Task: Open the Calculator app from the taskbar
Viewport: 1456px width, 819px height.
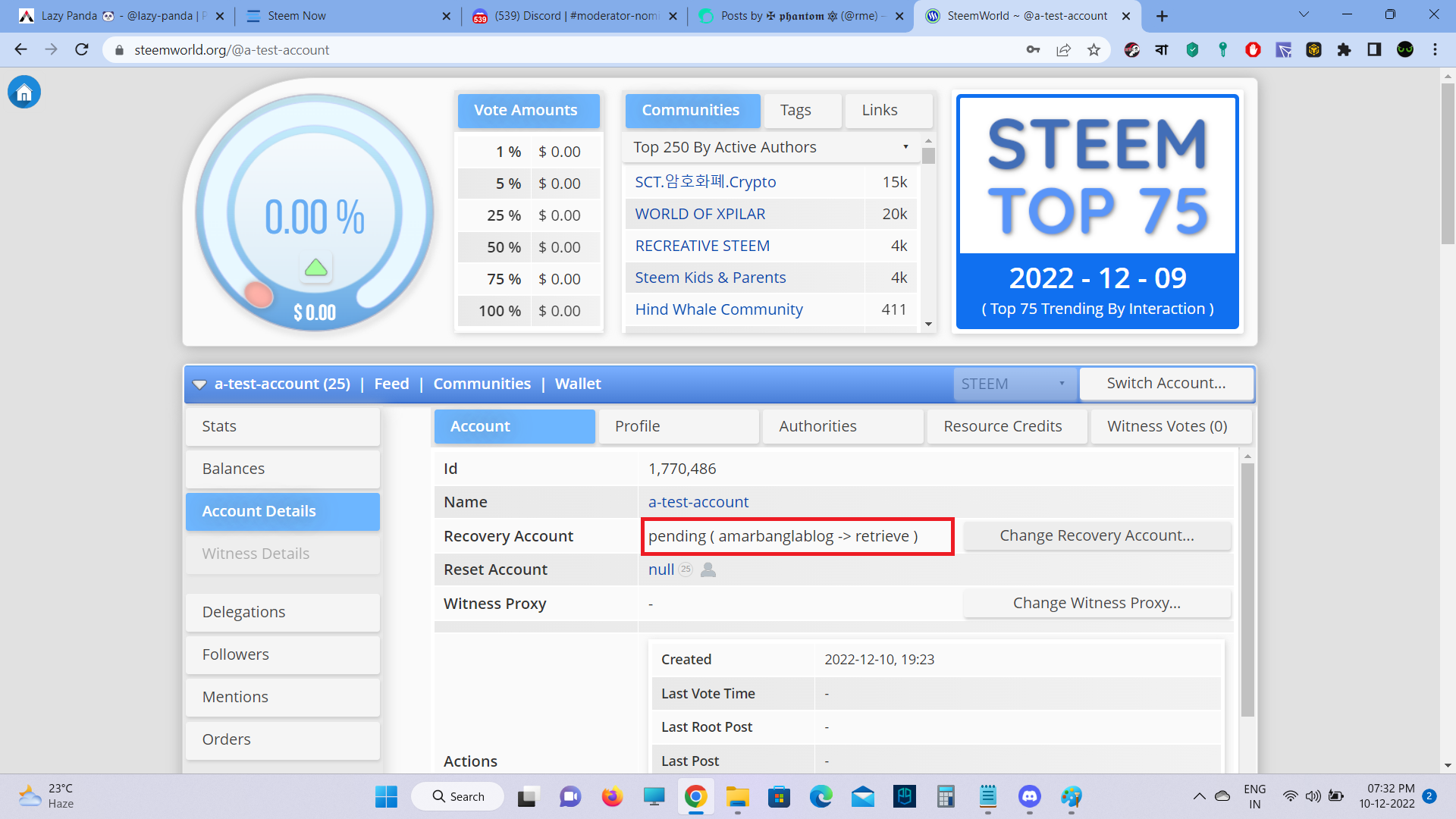Action: 946,796
